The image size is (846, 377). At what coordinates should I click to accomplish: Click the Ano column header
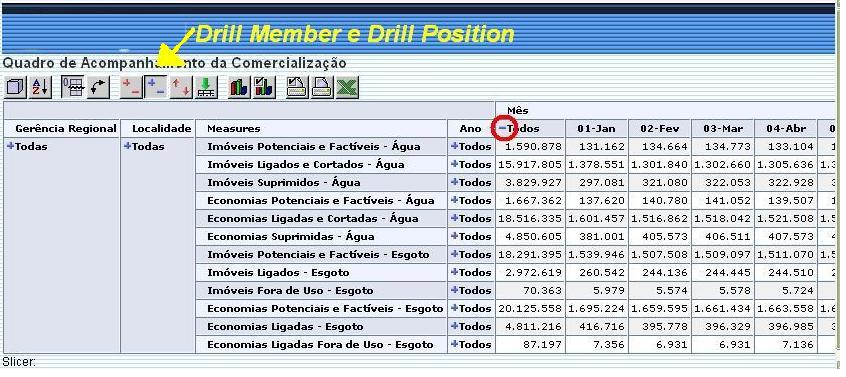coord(472,128)
